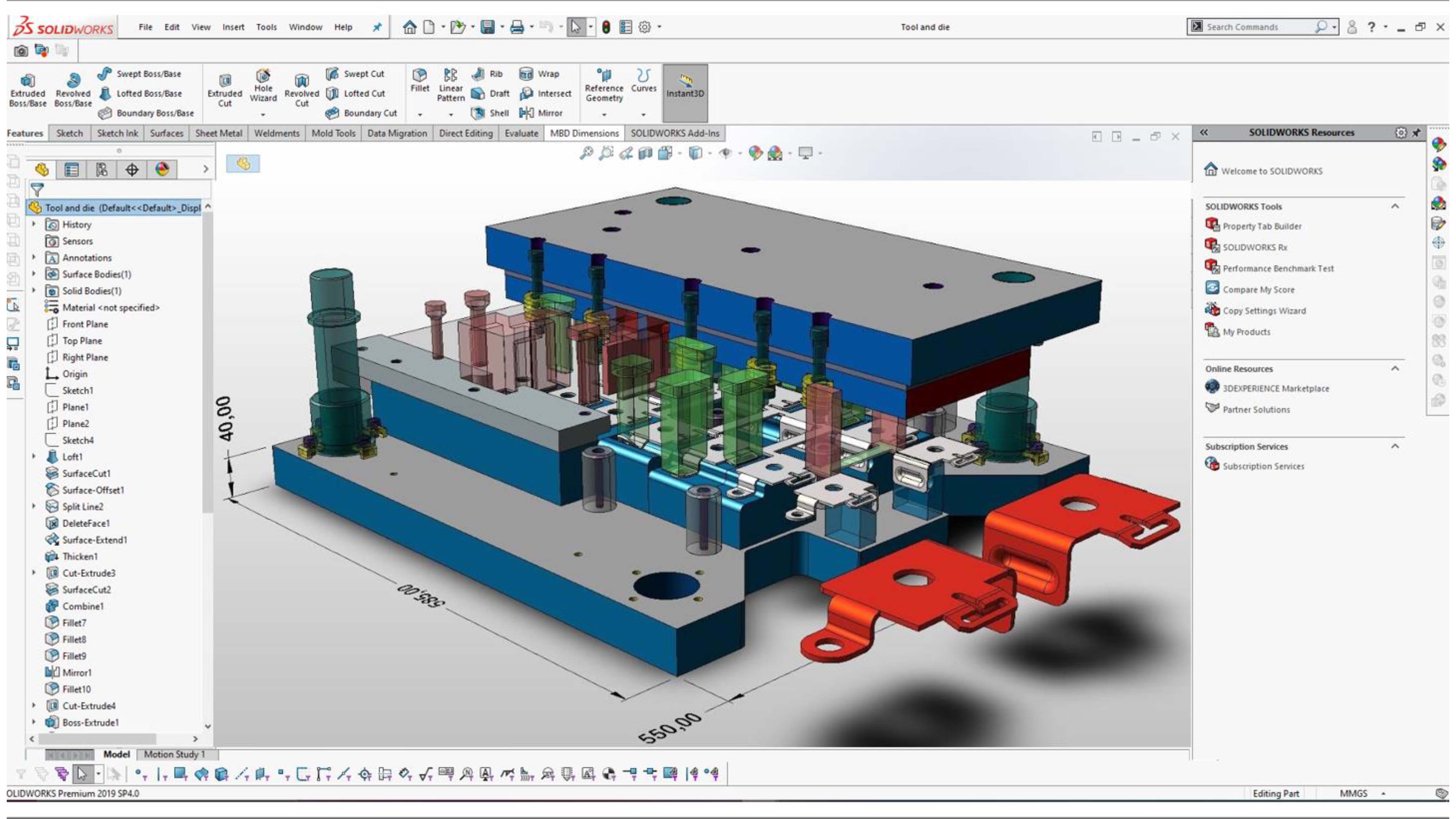Open the Curves tool

pyautogui.click(x=643, y=80)
